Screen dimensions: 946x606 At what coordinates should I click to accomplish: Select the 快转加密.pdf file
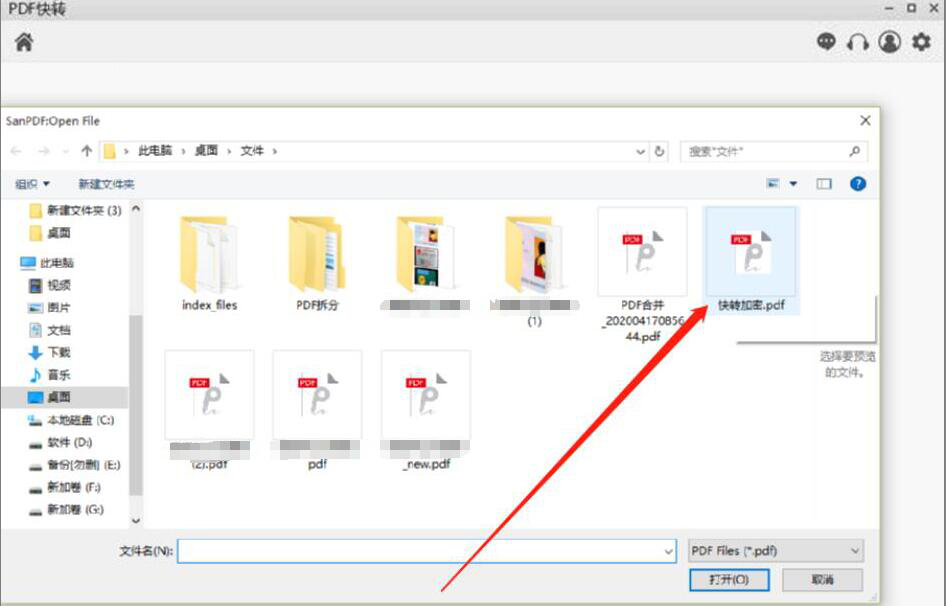(751, 261)
